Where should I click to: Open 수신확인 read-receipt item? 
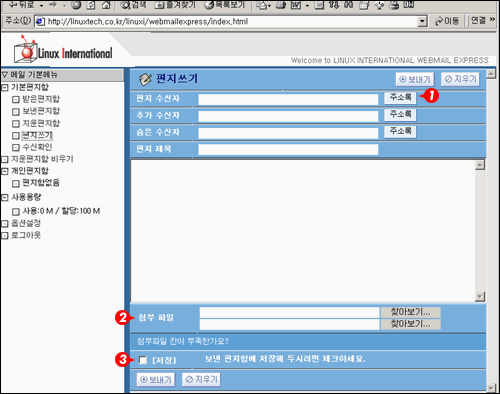[37, 147]
